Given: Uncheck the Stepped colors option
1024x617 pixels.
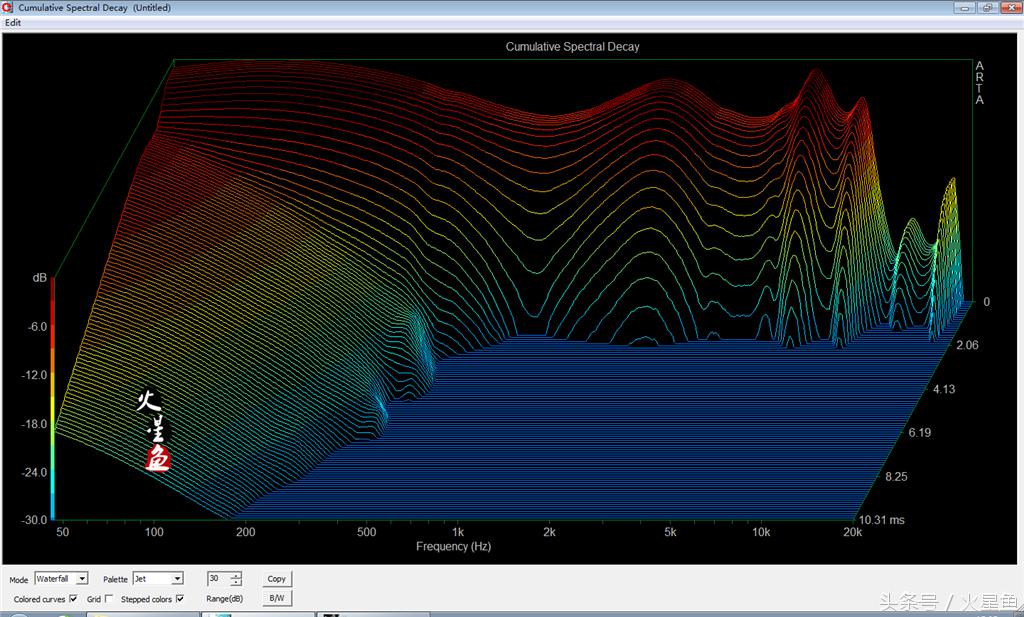Looking at the screenshot, I should 179,599.
